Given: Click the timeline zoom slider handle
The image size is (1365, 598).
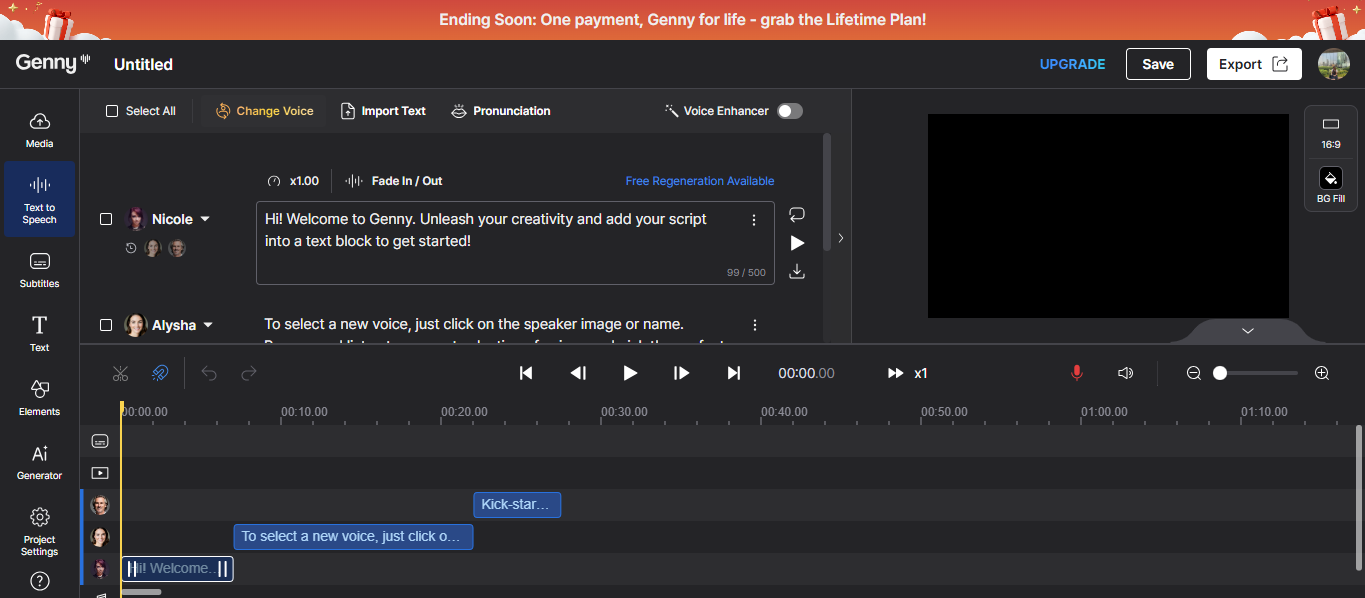Looking at the screenshot, I should click(x=1219, y=373).
